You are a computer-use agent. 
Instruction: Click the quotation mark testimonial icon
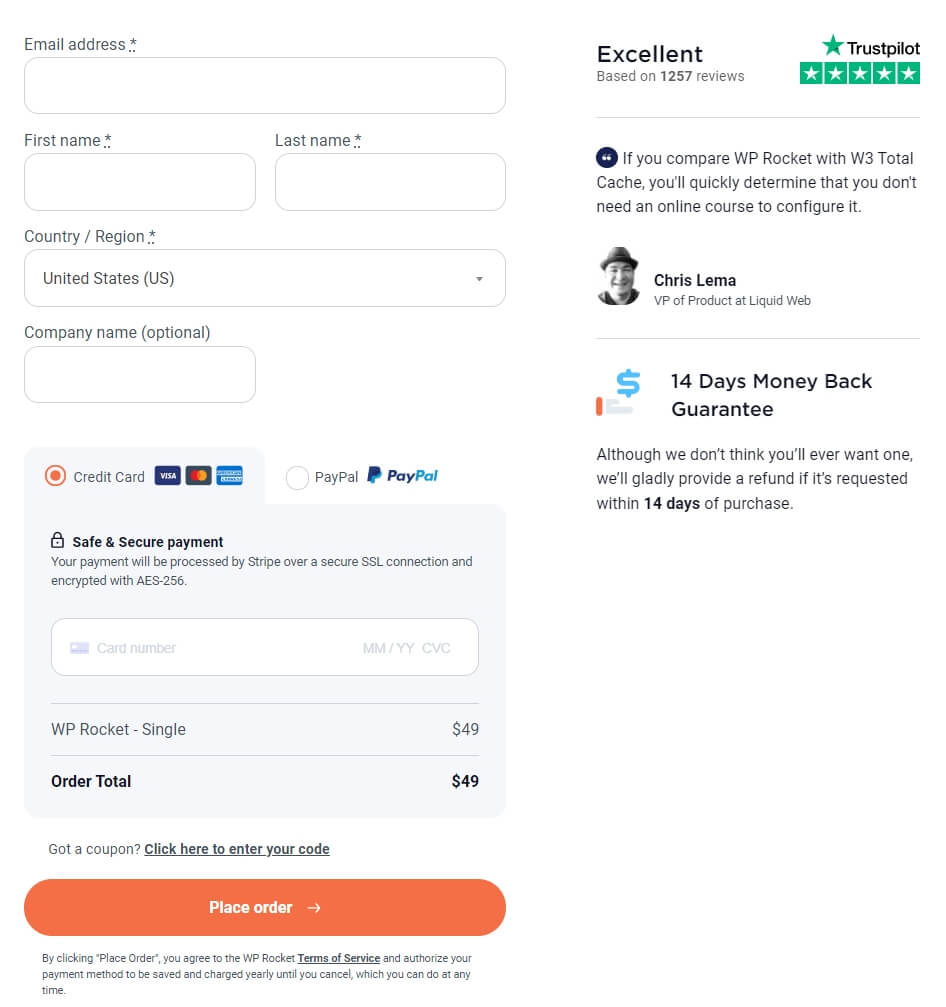click(606, 157)
